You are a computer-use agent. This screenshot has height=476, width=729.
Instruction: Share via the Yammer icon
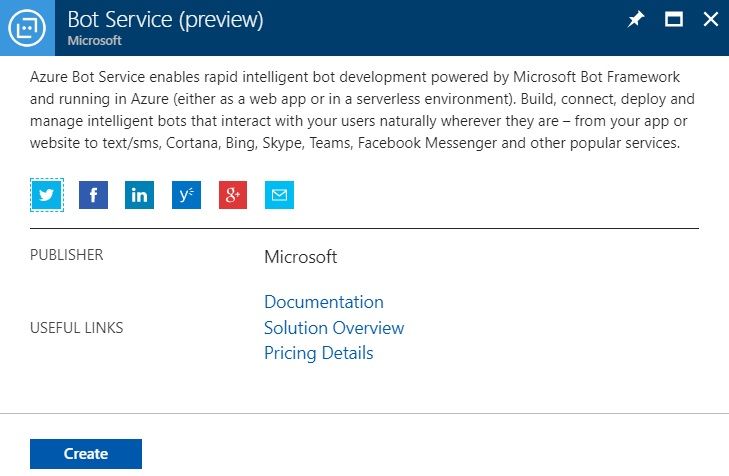coord(186,195)
